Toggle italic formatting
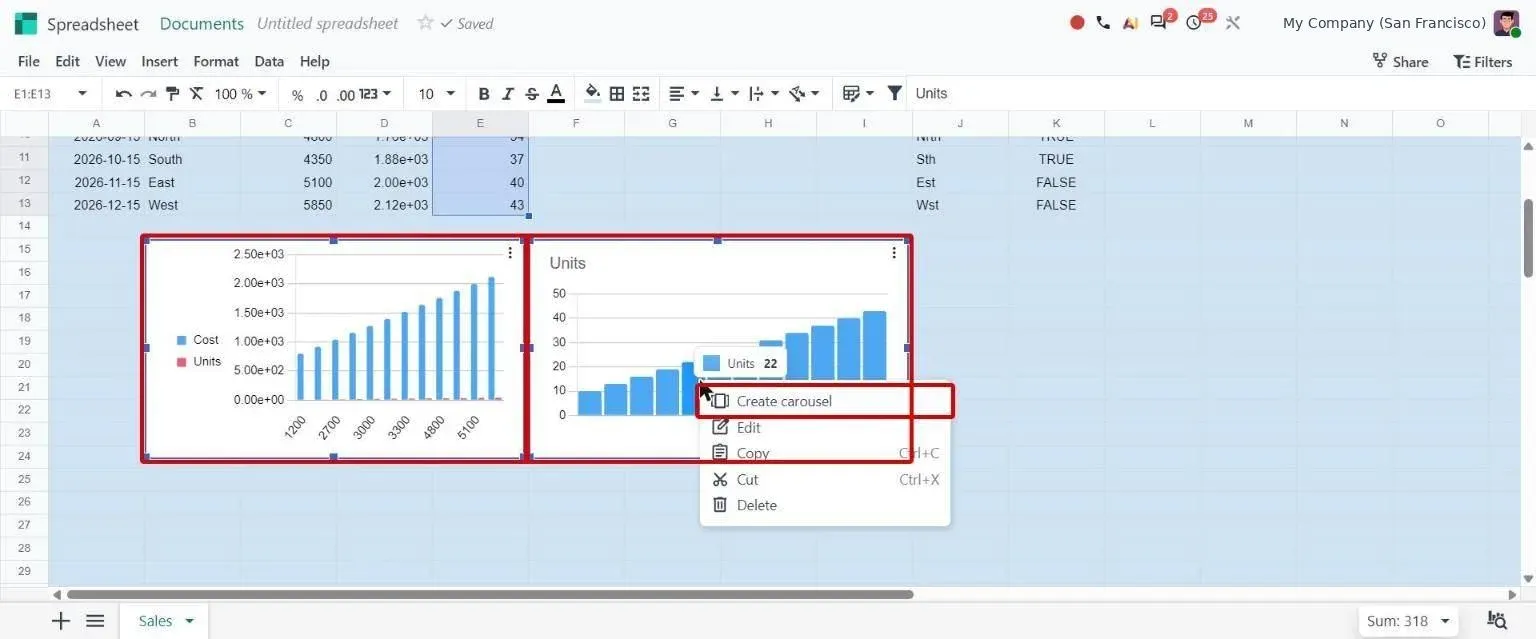The width and height of the screenshot is (1536, 639). pyautogui.click(x=508, y=94)
